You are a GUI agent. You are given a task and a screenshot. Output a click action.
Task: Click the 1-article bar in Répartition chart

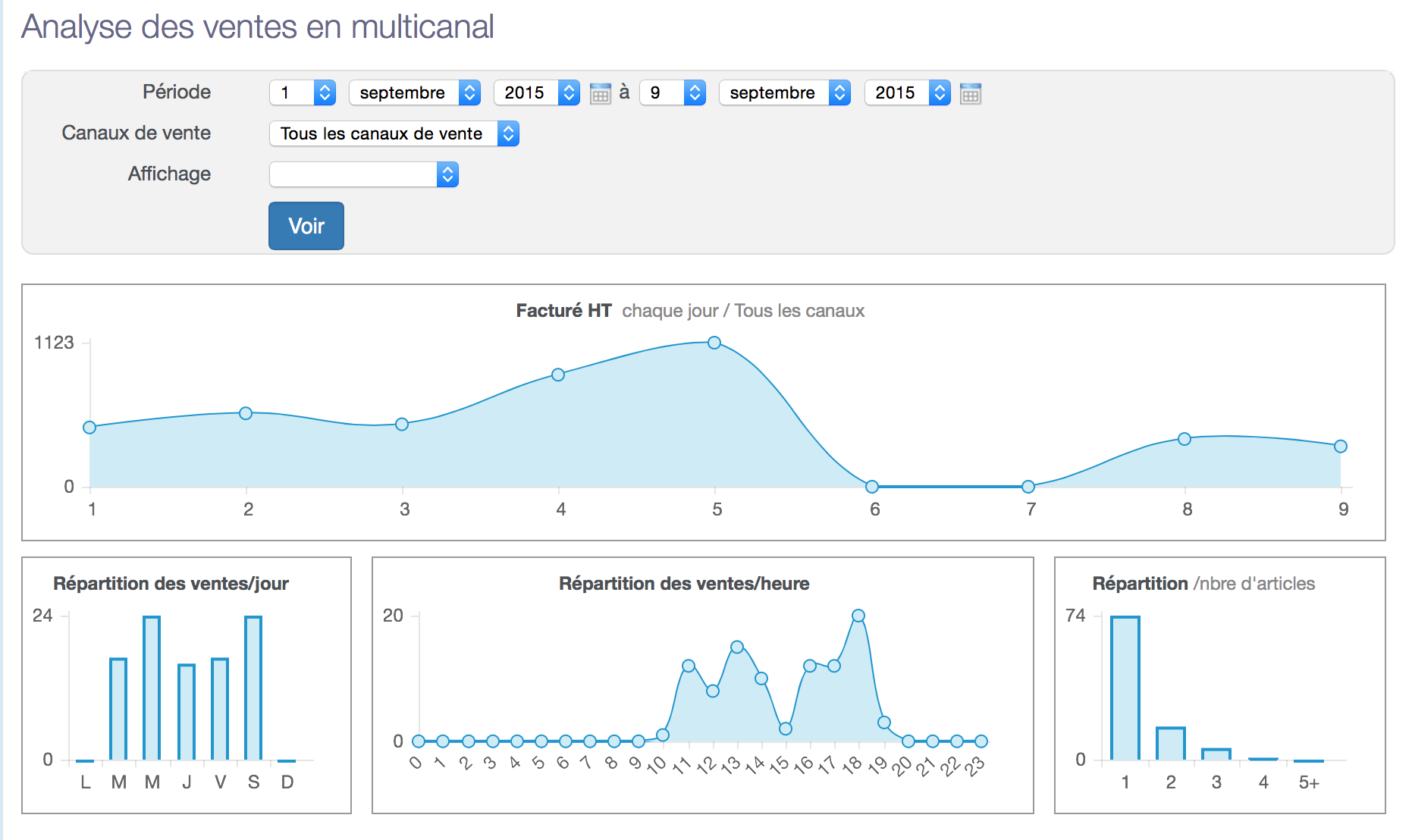pos(1125,688)
